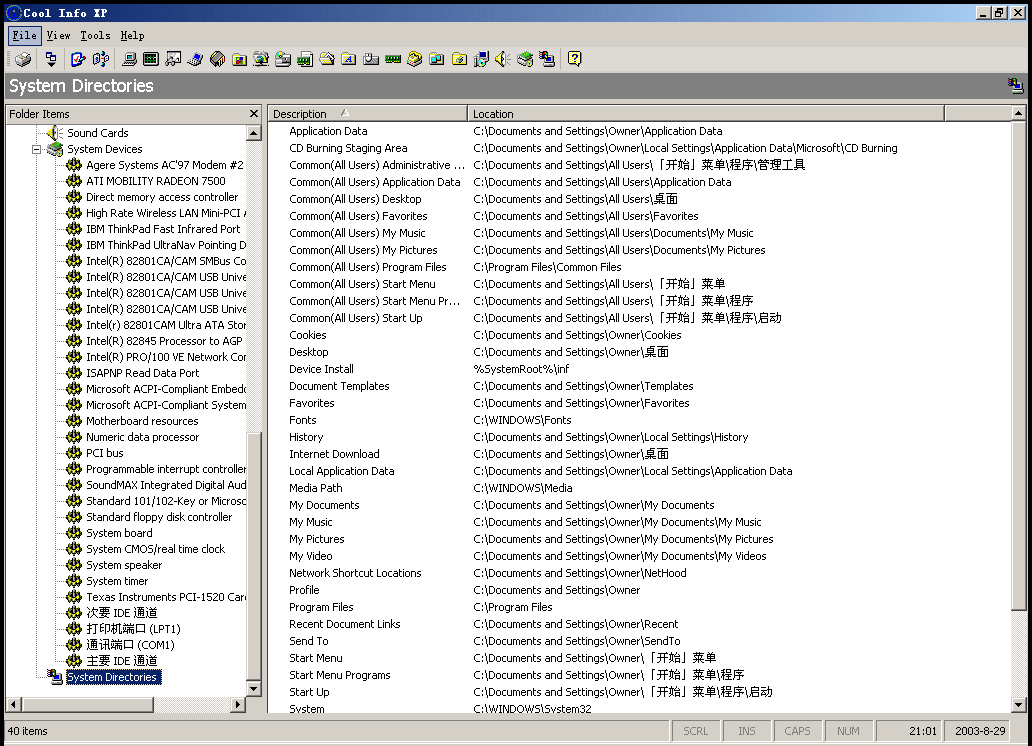This screenshot has height=746, width=1032.
Task: Click the network globe toolbar icon
Action: click(x=261, y=59)
